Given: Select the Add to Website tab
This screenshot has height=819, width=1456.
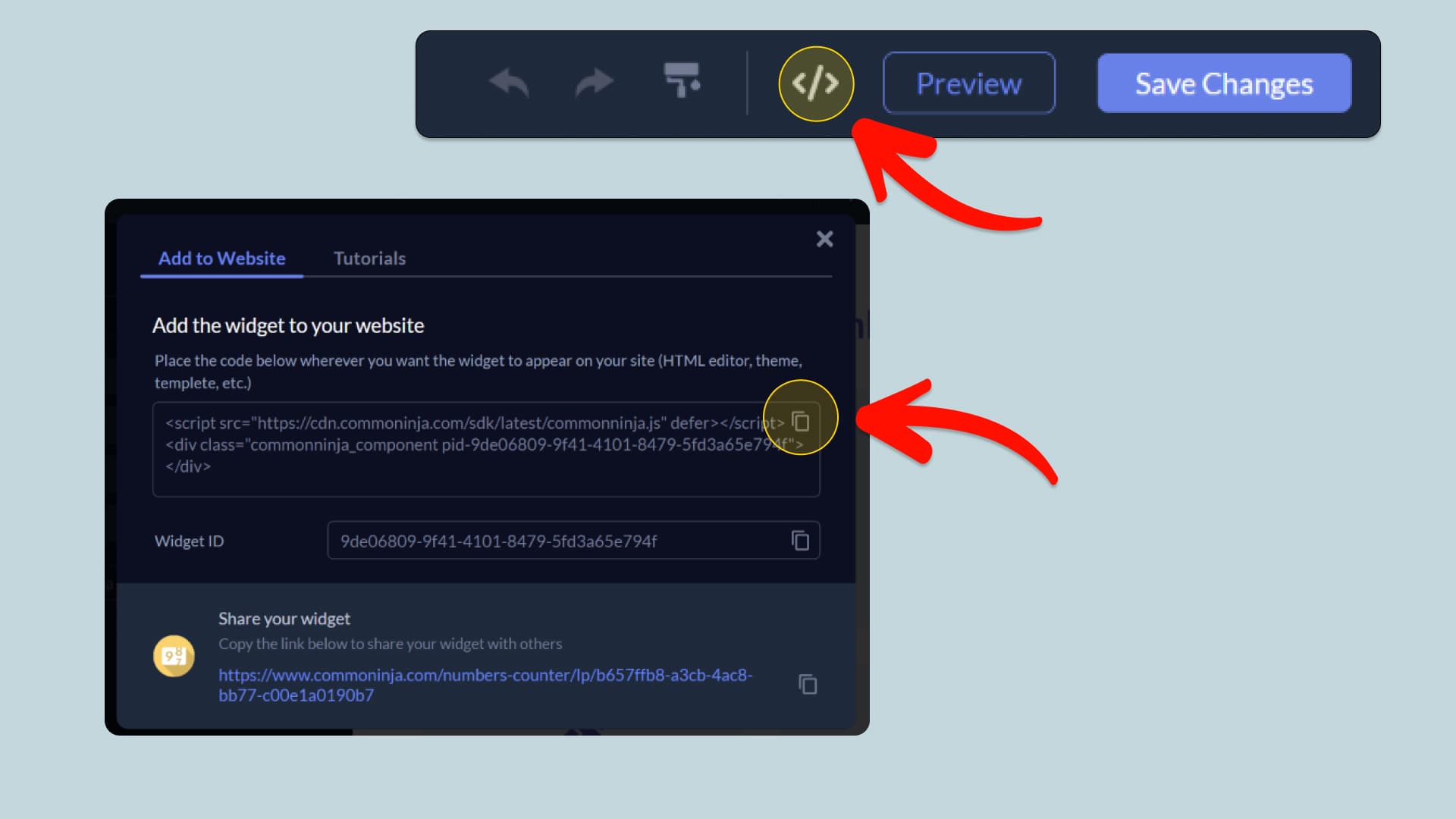Looking at the screenshot, I should (221, 258).
